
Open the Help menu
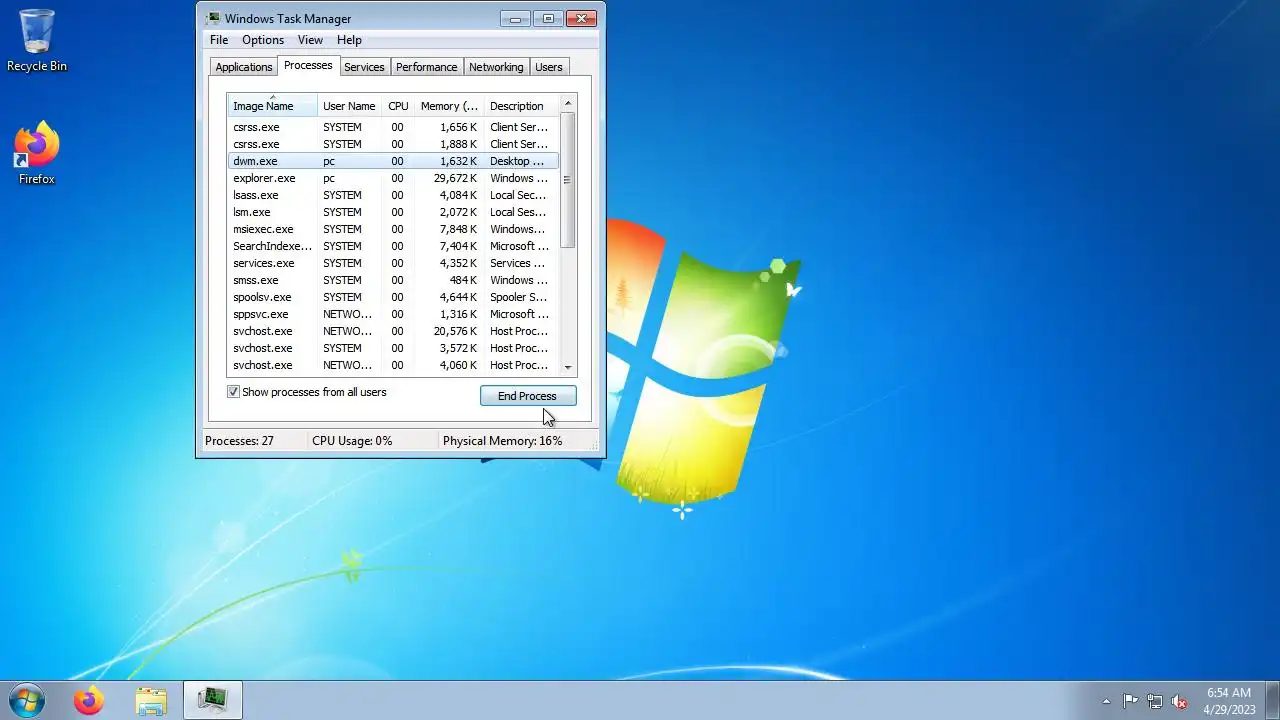click(349, 40)
